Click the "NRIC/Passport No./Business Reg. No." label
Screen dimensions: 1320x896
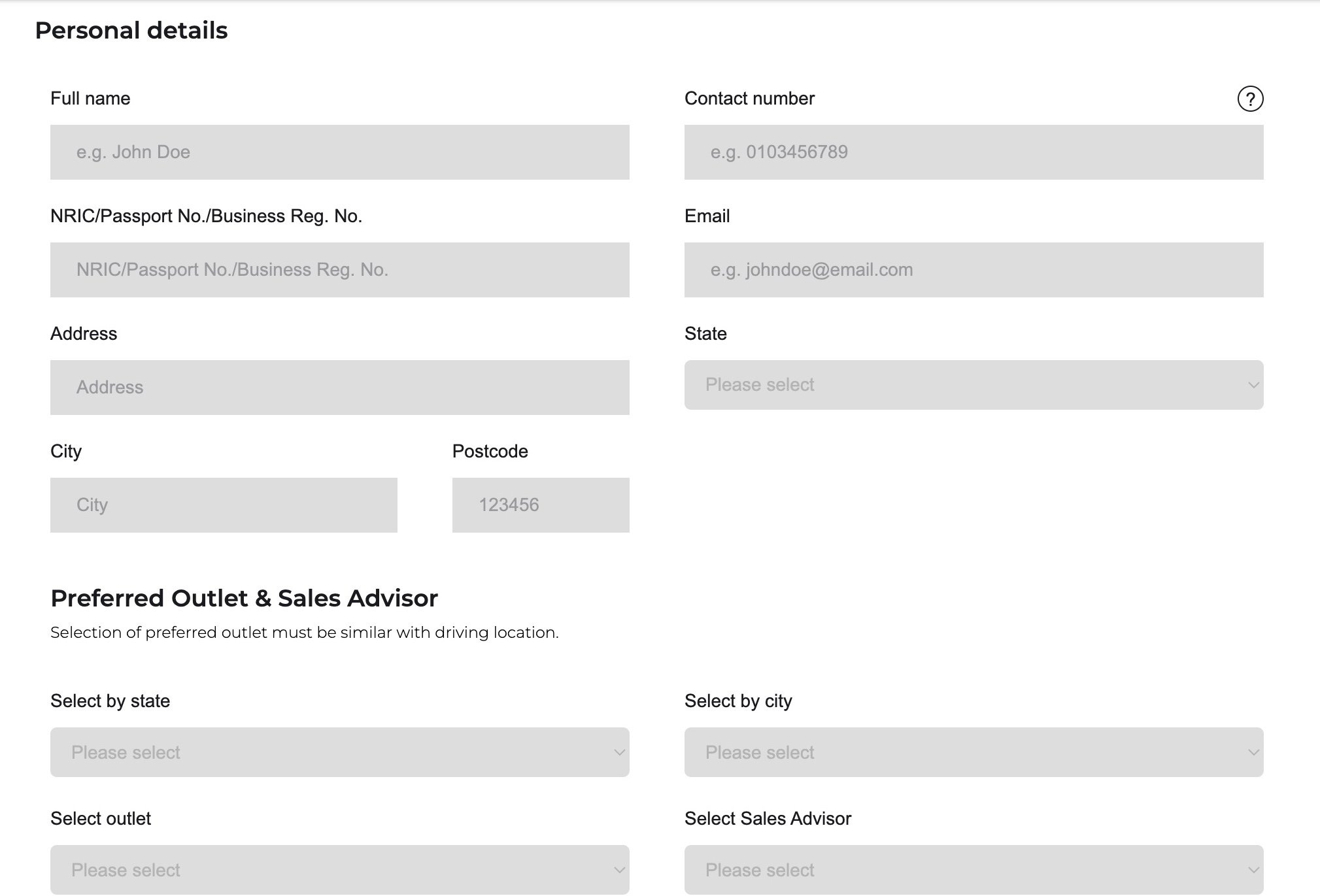206,216
